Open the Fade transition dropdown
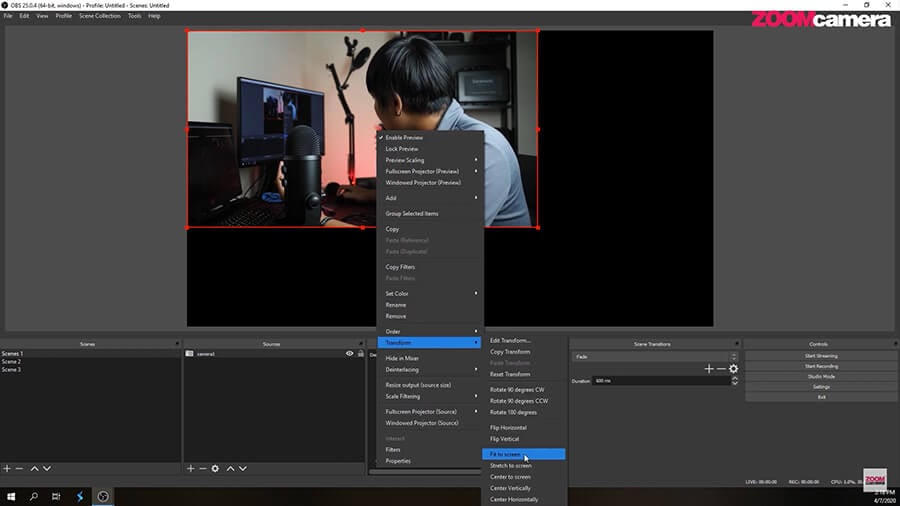The width and height of the screenshot is (900, 506). (654, 357)
